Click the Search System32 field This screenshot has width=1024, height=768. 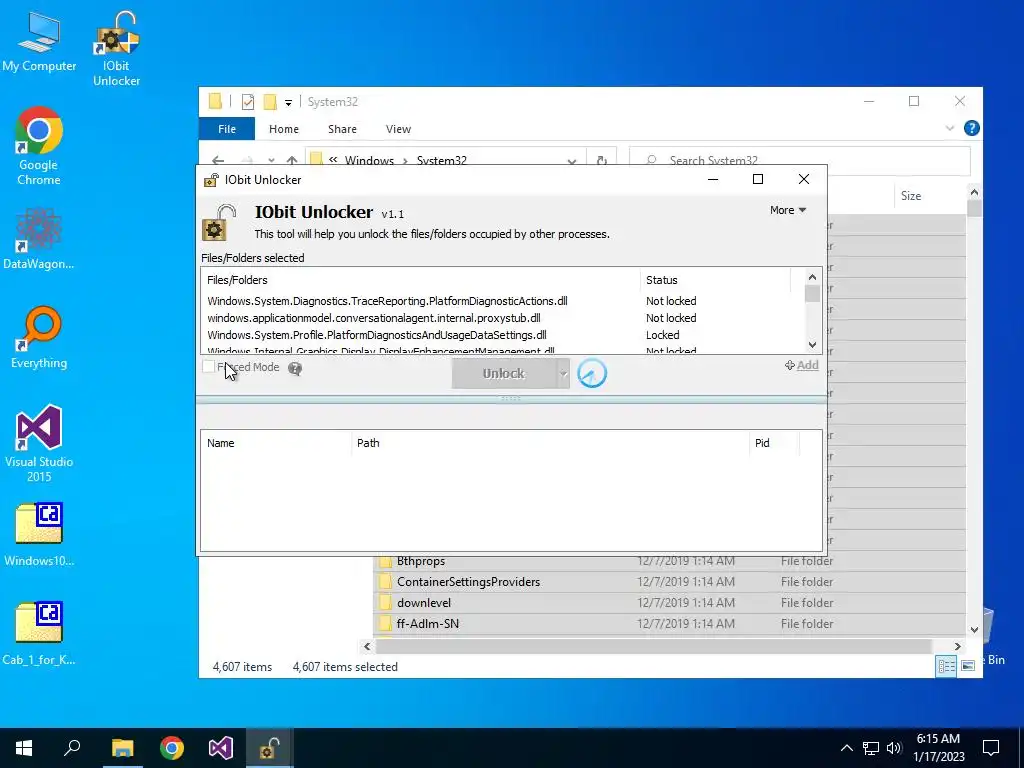(x=799, y=161)
